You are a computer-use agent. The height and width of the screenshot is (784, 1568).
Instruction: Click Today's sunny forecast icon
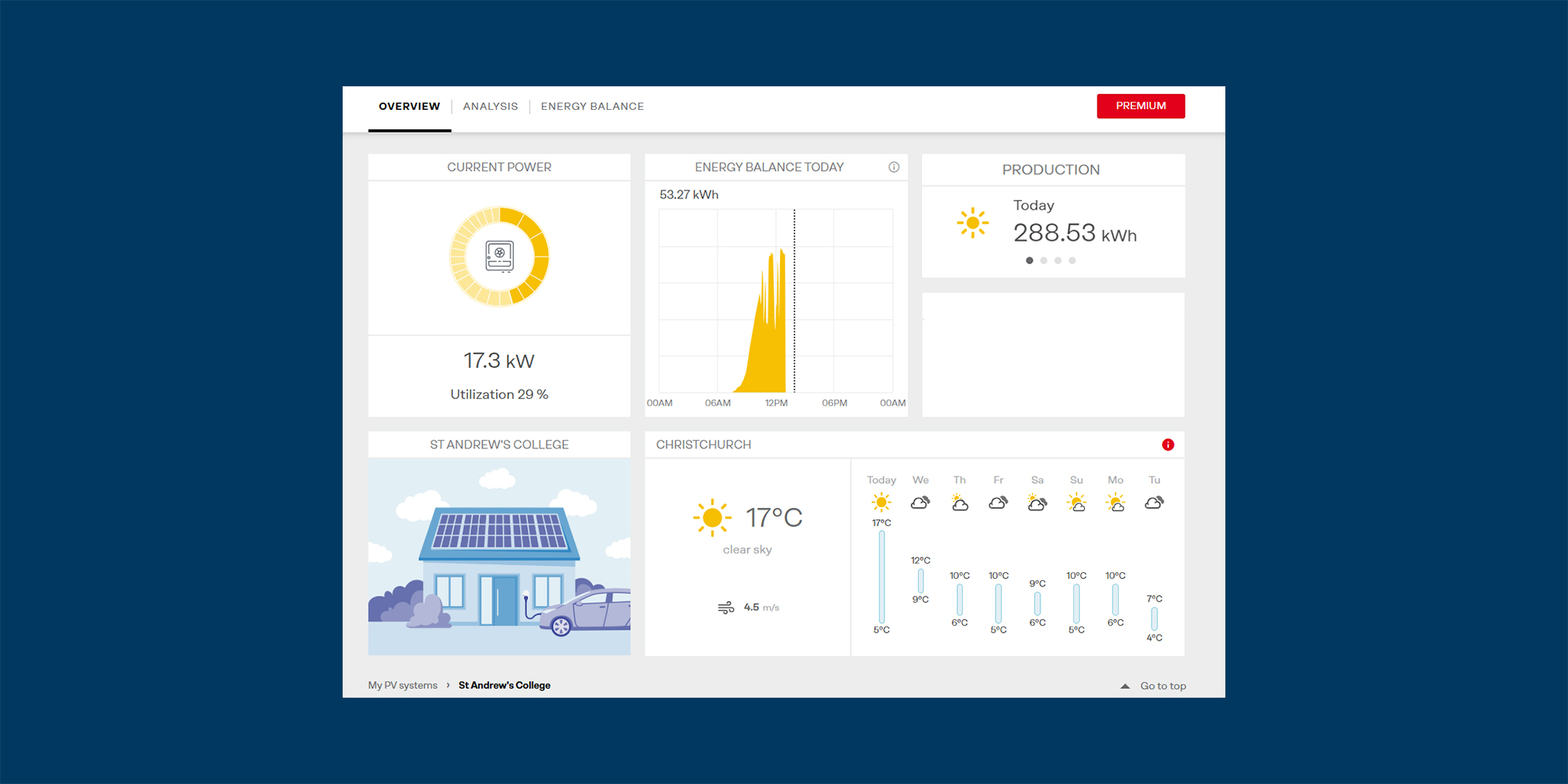[881, 503]
